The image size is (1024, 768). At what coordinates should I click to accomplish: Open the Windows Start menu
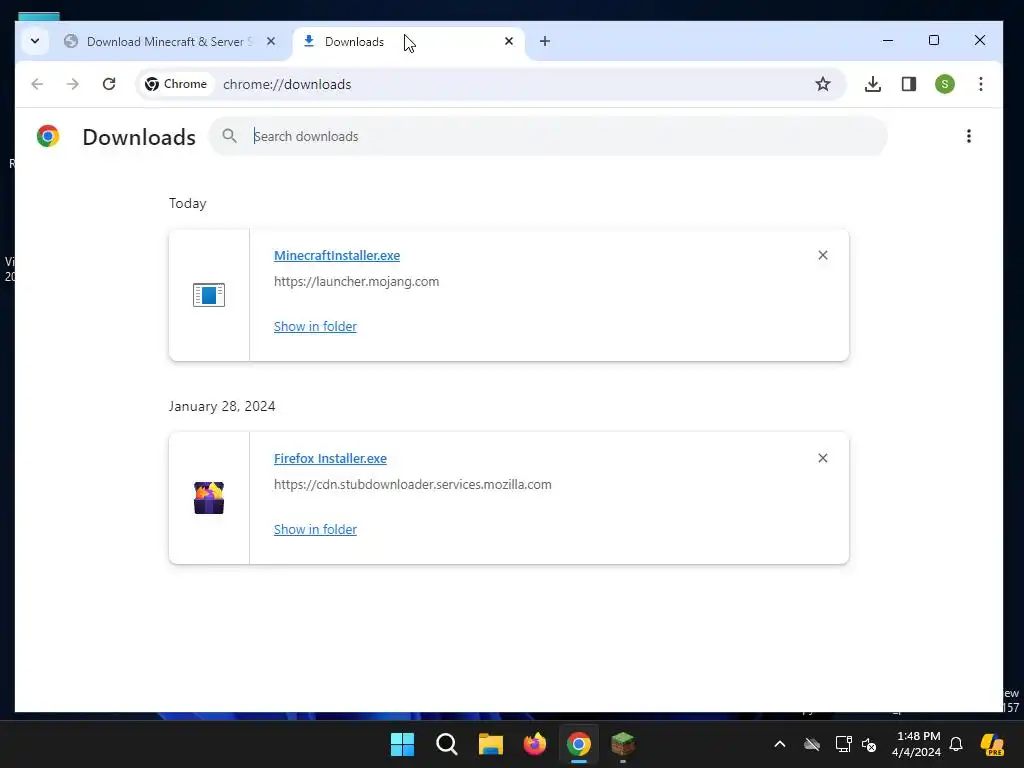click(x=402, y=744)
